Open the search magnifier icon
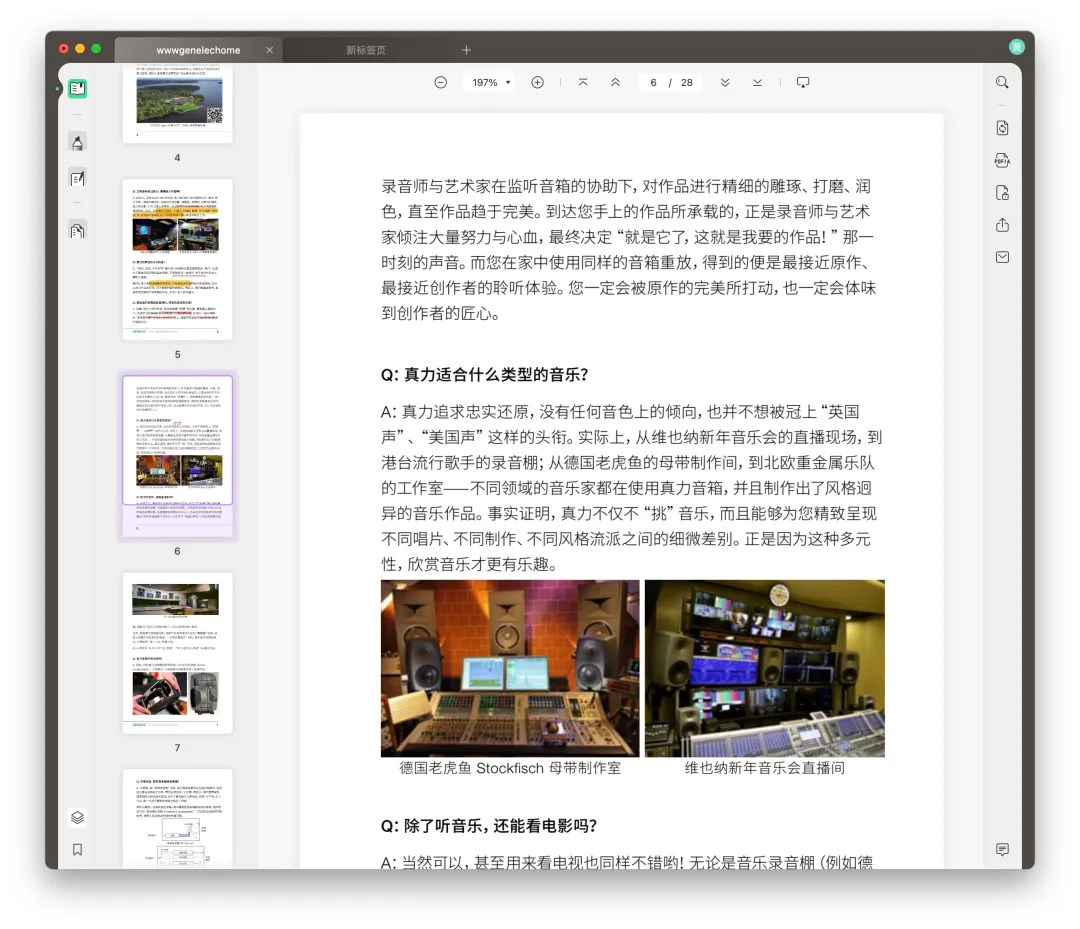This screenshot has width=1080, height=929. (1002, 83)
